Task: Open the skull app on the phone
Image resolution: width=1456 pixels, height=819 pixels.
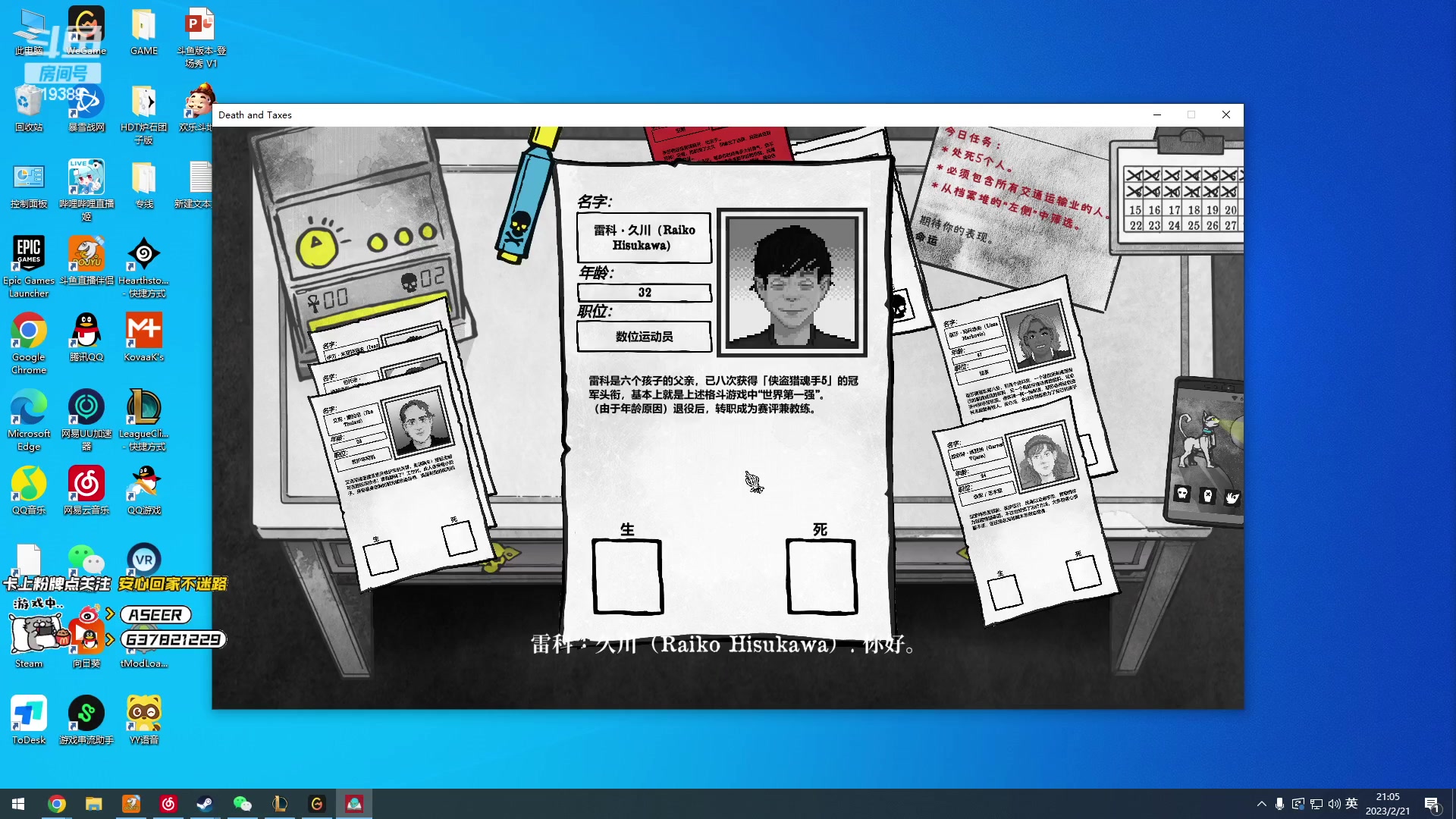Action: 1182,494
